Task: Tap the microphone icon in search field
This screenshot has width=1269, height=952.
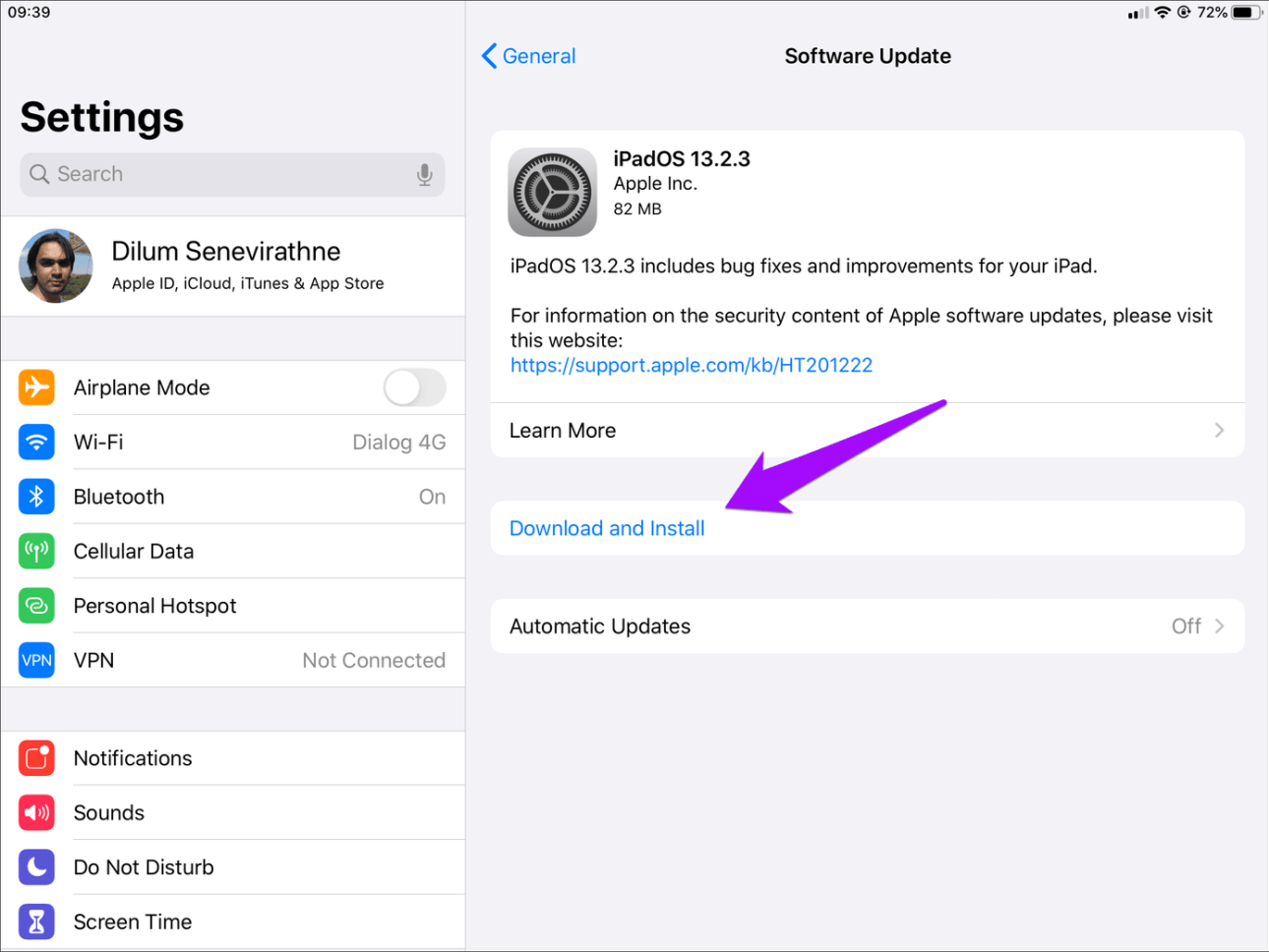Action: coord(424,175)
